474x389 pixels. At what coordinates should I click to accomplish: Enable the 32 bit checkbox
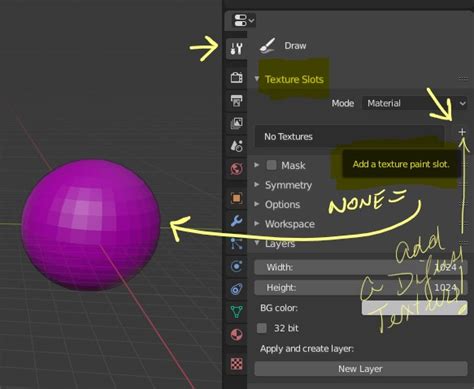click(262, 328)
